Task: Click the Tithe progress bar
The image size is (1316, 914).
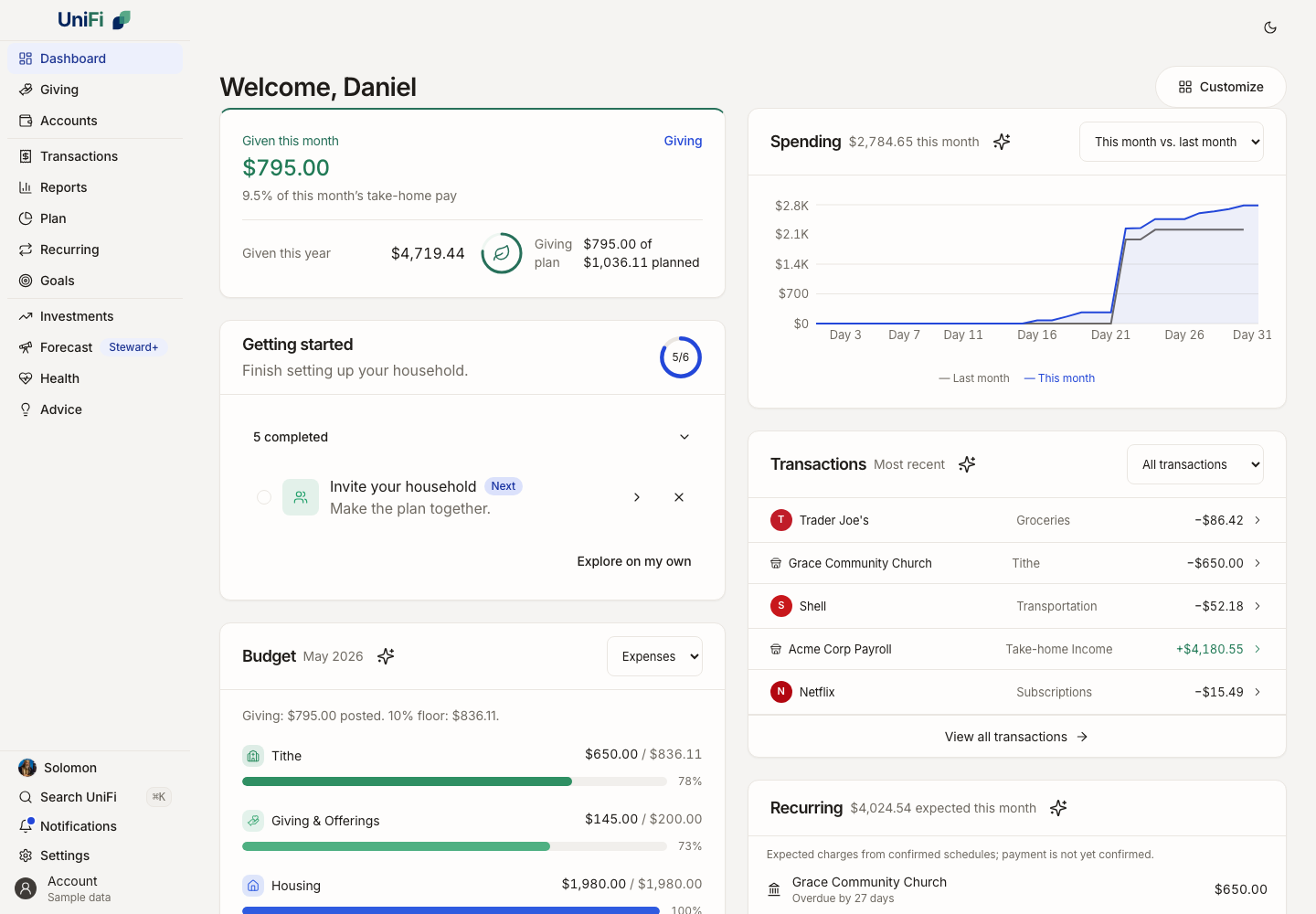Action: click(x=454, y=781)
